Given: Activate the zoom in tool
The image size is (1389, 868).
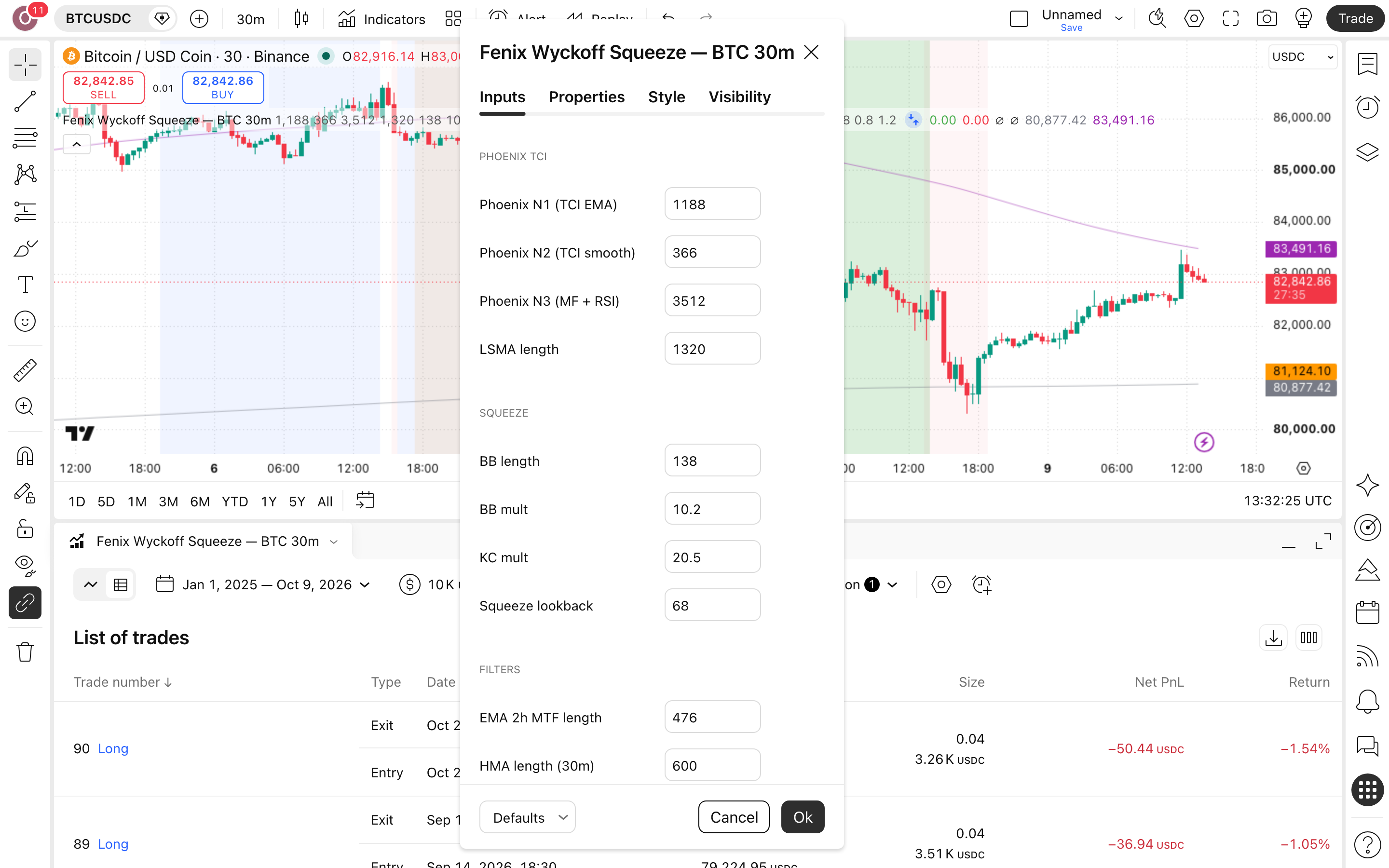Looking at the screenshot, I should coord(25,407).
